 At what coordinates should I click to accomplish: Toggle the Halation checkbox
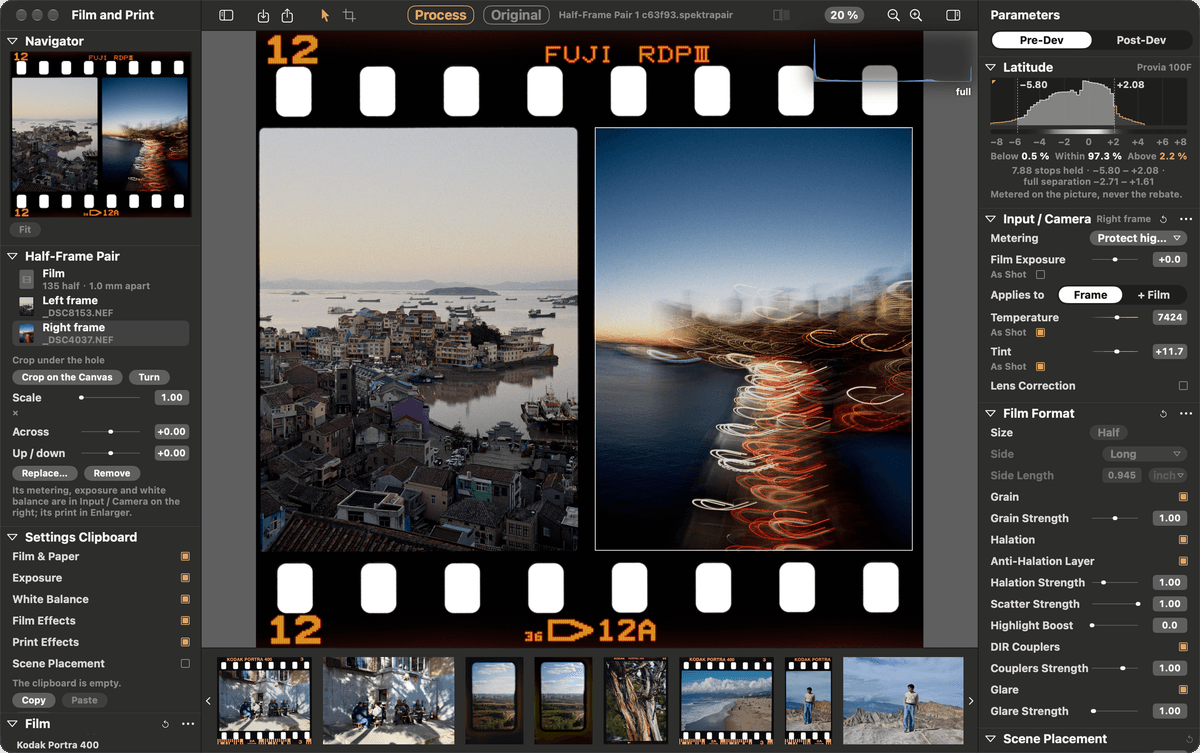point(1183,540)
